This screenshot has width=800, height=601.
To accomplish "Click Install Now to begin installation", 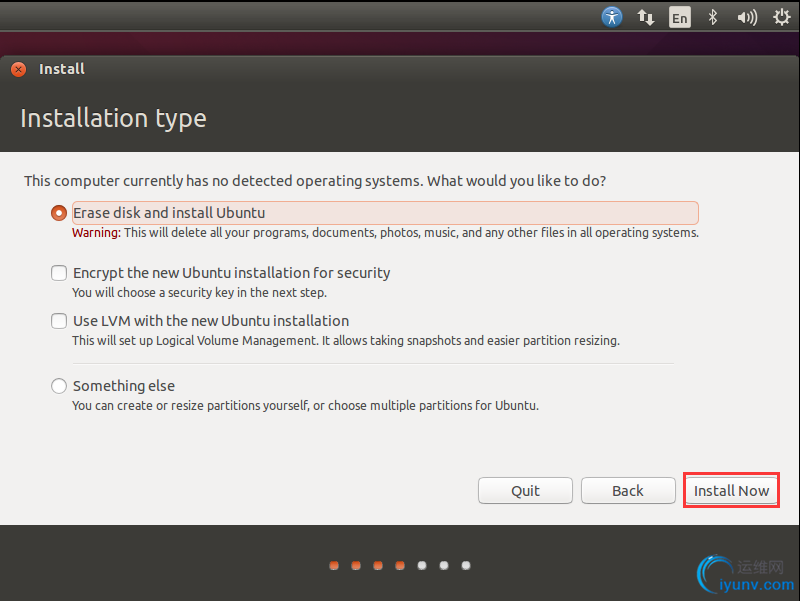I will click(x=731, y=491).
